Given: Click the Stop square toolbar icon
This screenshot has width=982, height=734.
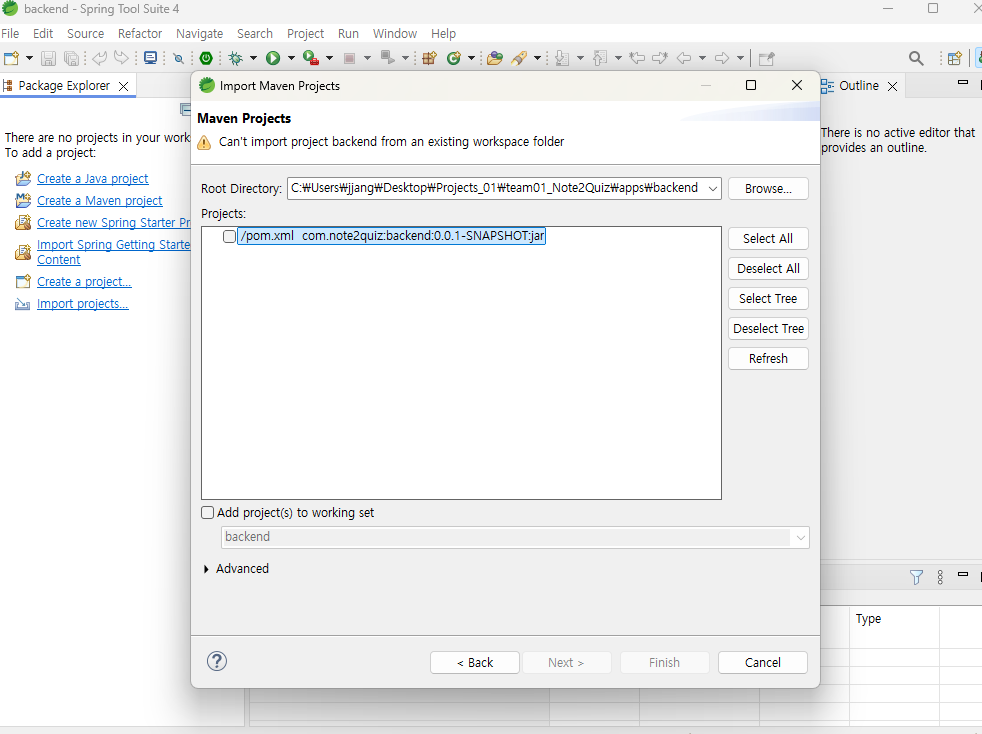Looking at the screenshot, I should pyautogui.click(x=349, y=58).
